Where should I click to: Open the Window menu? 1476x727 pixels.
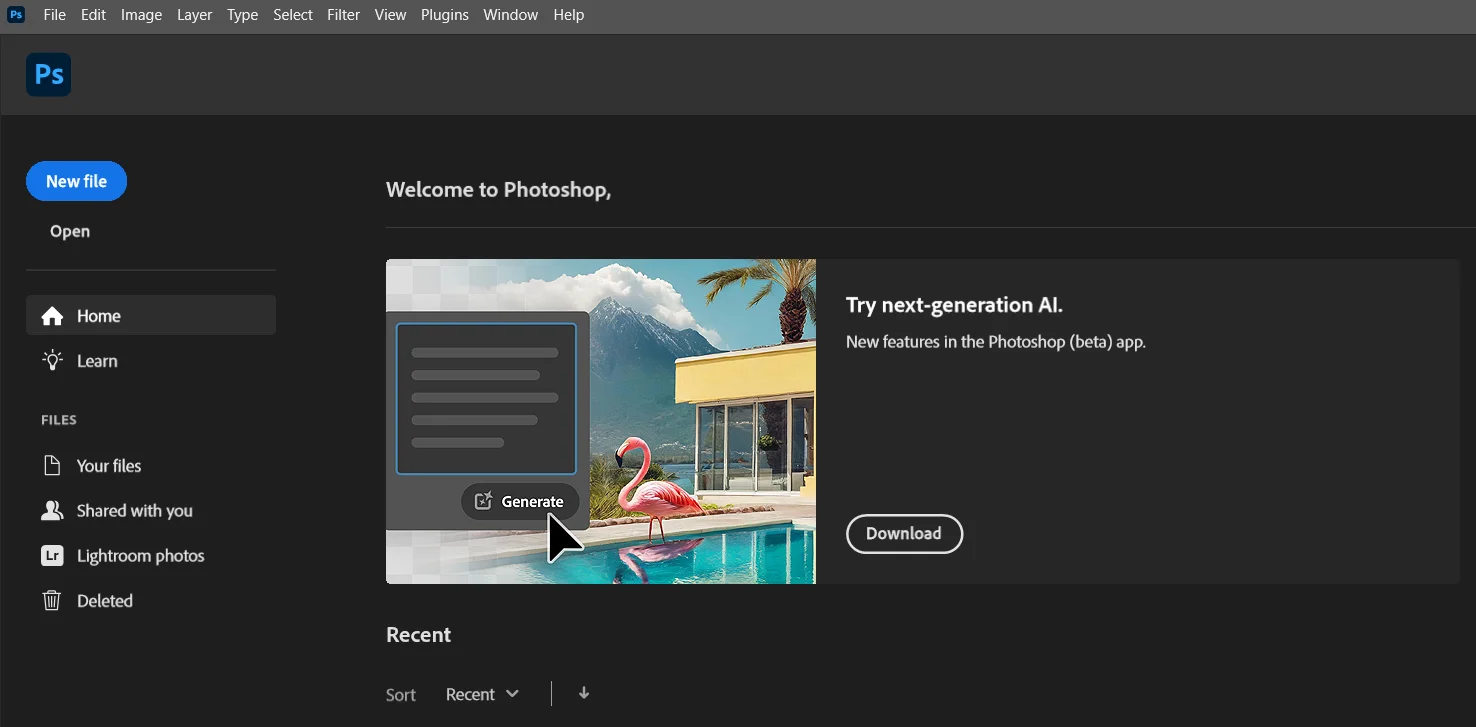pyautogui.click(x=510, y=15)
